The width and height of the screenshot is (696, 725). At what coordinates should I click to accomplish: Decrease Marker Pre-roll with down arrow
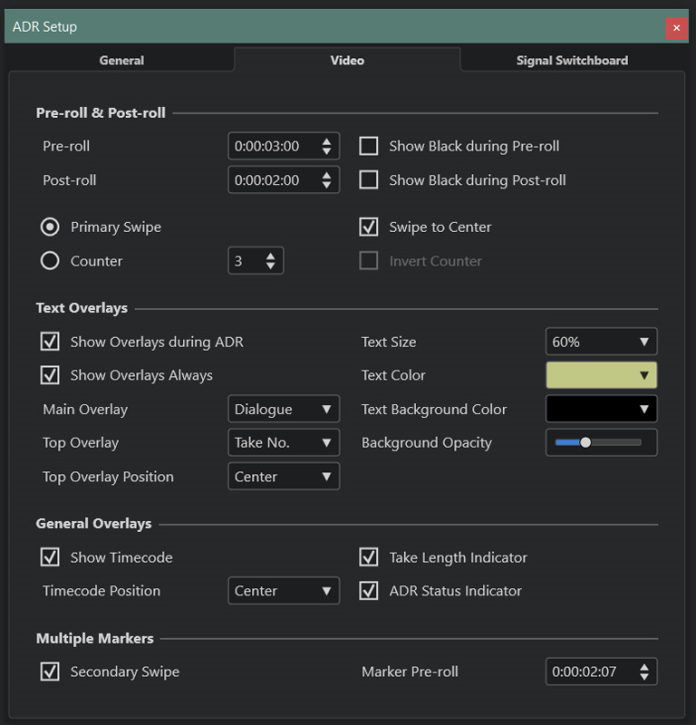click(644, 676)
